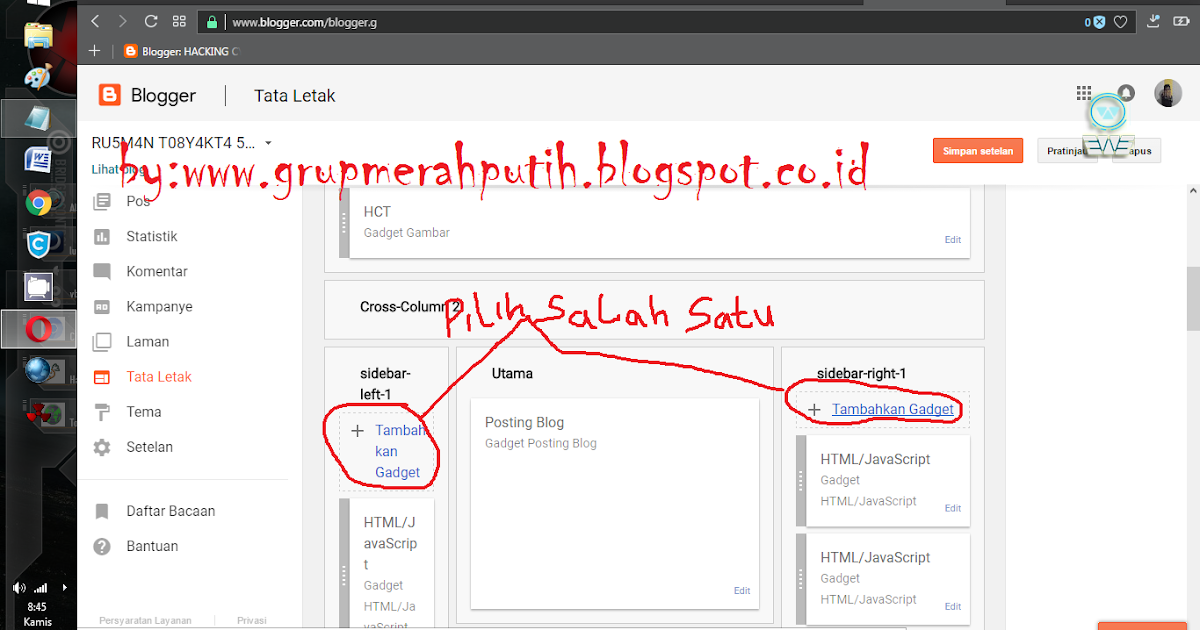Click the plus icon in sidebar-left-1
The height and width of the screenshot is (630, 1200).
click(x=357, y=430)
